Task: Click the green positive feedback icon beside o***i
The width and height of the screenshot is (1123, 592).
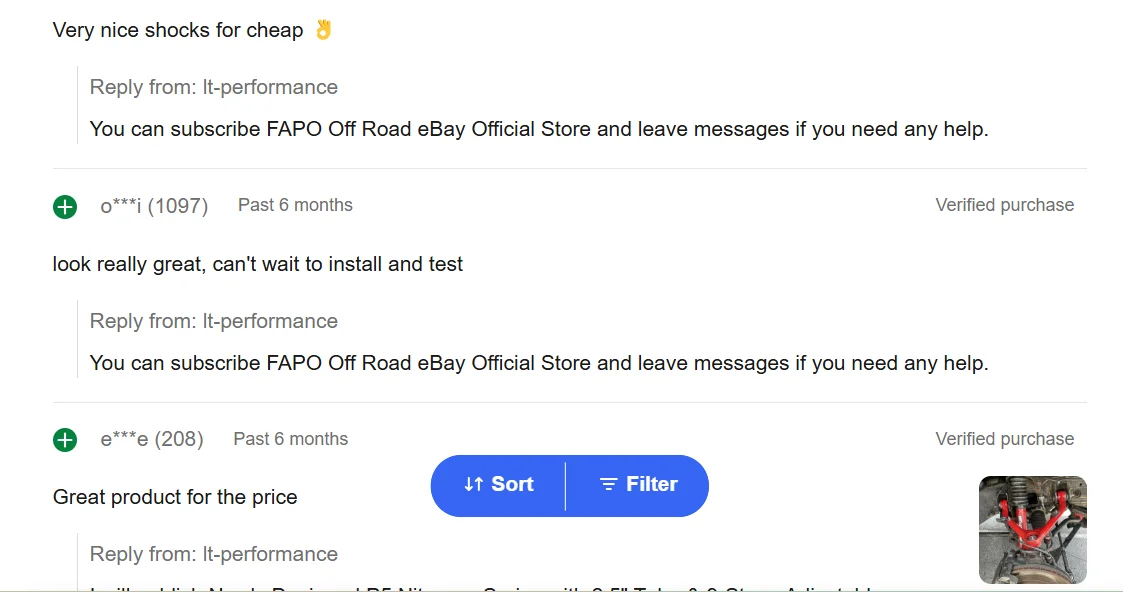Action: pos(65,207)
